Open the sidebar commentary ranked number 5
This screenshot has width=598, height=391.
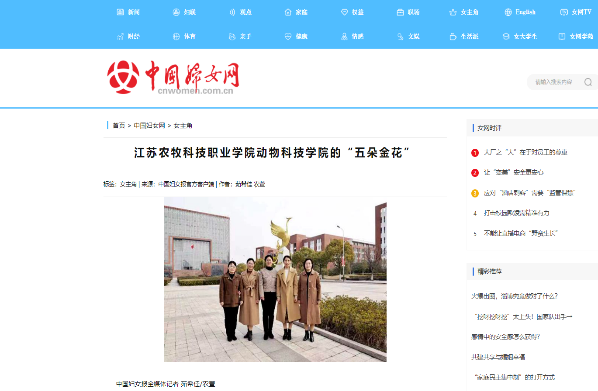pos(521,233)
